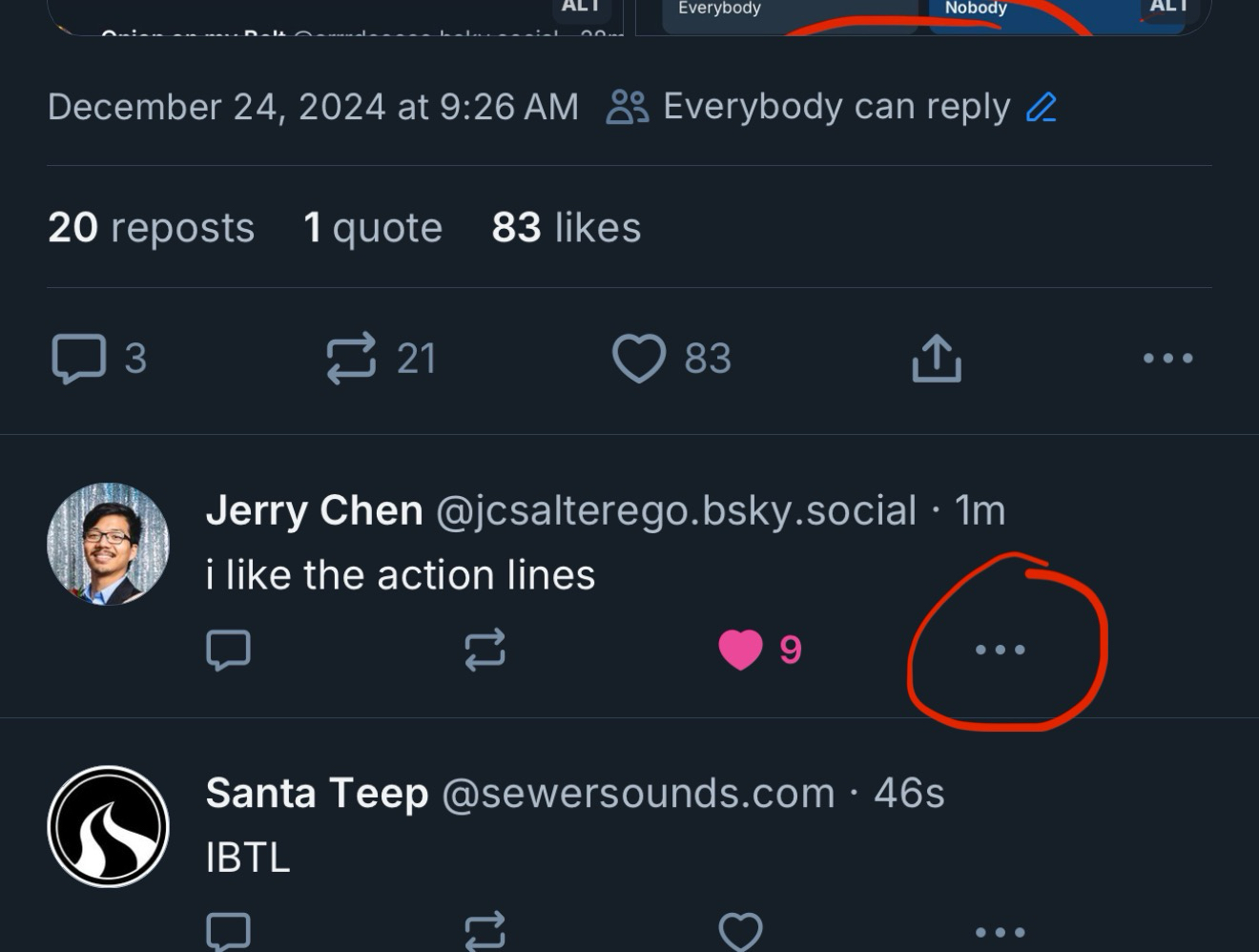Repost Jerry Chen's comment

(485, 650)
